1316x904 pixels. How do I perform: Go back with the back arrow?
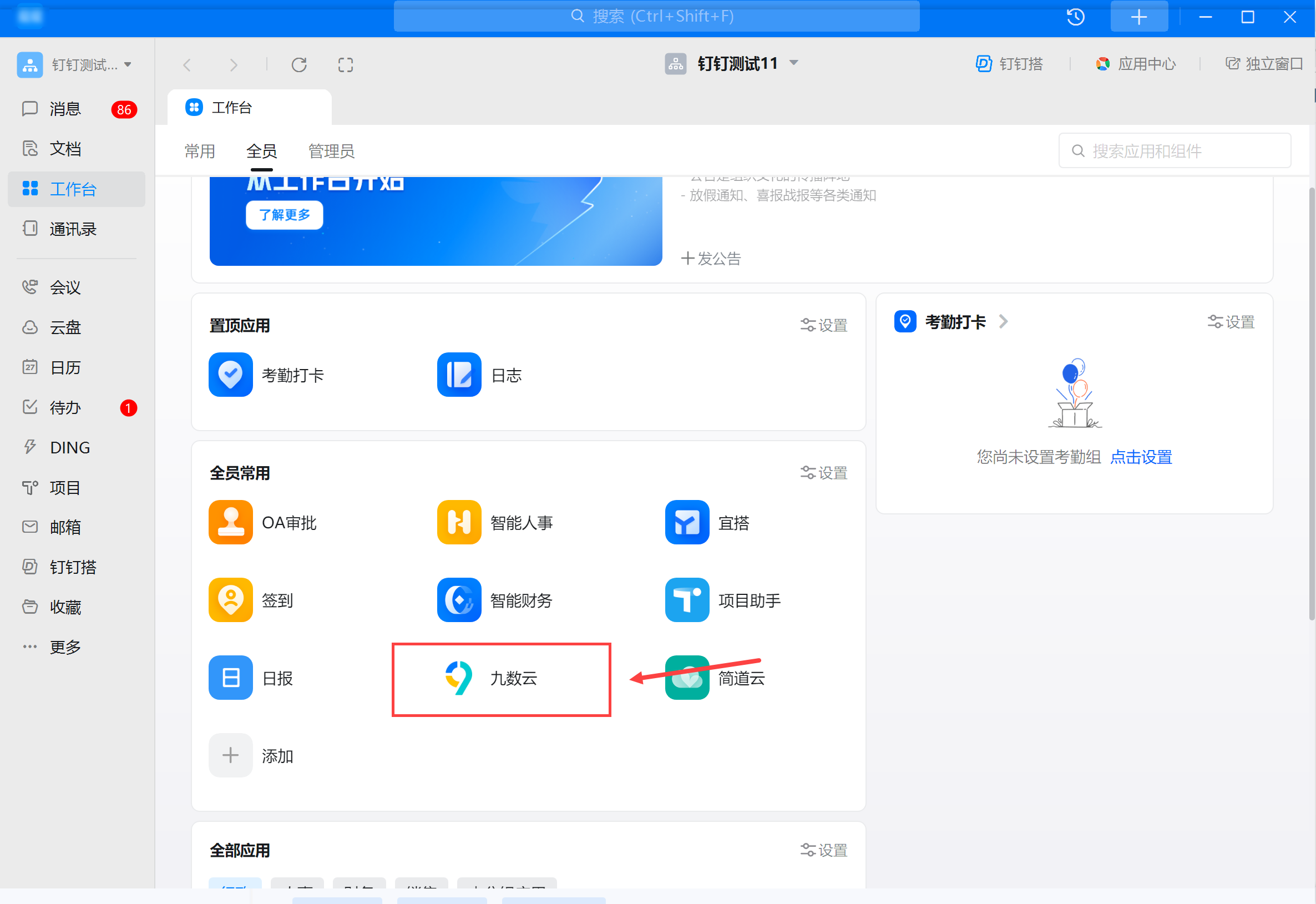pos(188,65)
